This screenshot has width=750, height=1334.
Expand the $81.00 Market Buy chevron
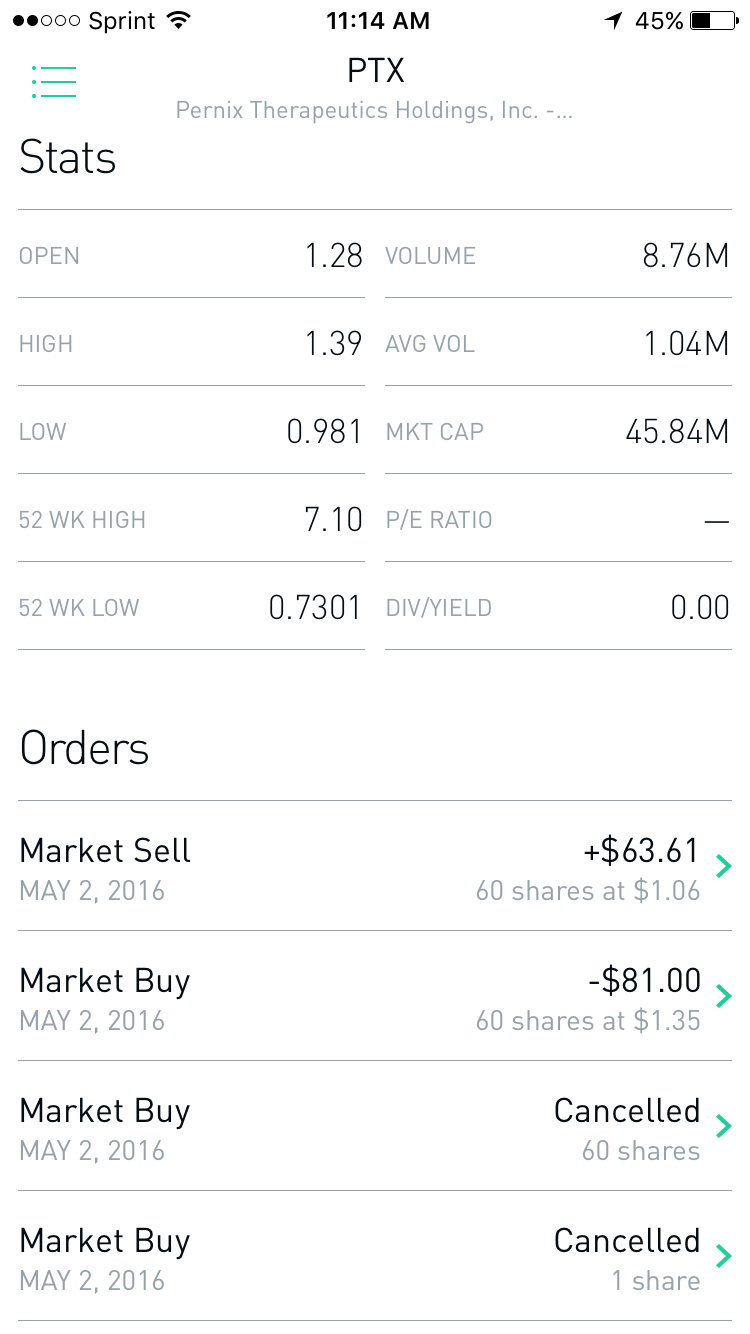pos(724,996)
